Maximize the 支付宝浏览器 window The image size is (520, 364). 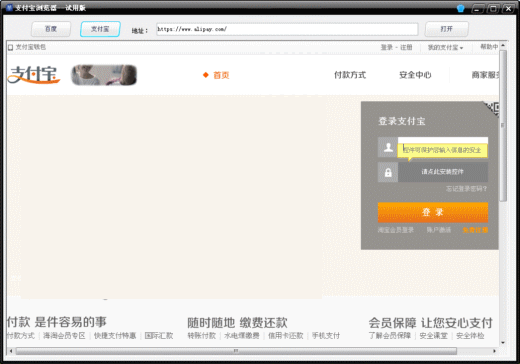[493, 9]
